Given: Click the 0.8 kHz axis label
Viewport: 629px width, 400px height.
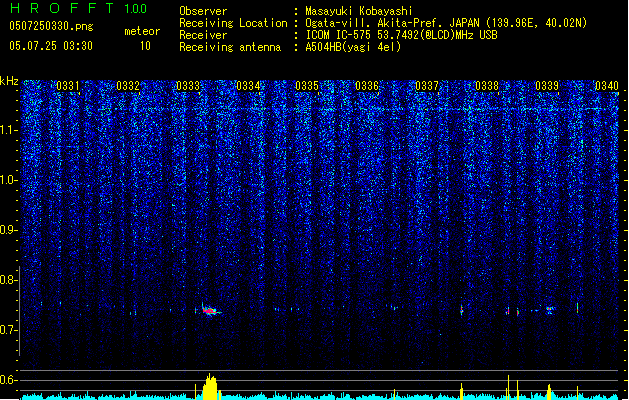Looking at the screenshot, I should [x=9, y=280].
